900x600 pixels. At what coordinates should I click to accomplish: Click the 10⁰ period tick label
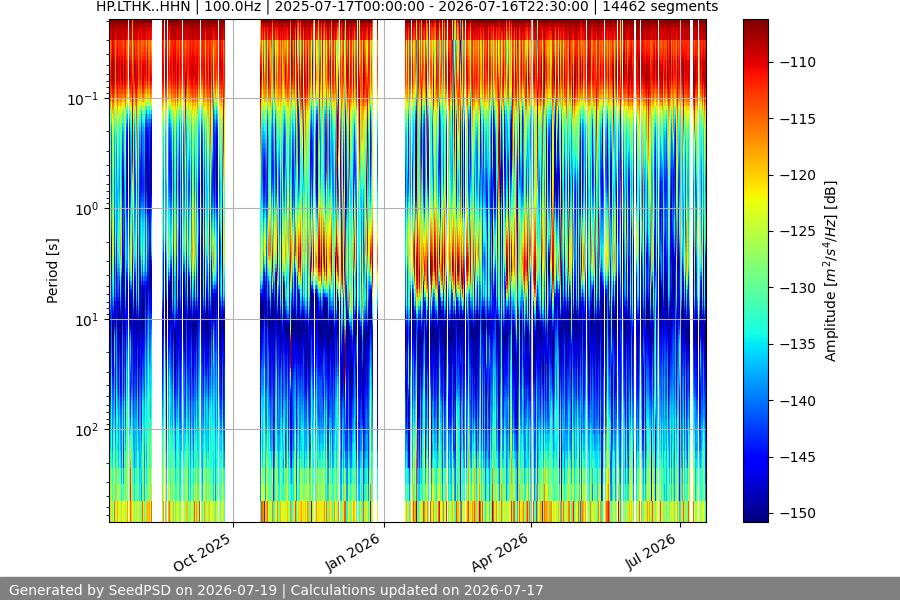(x=87, y=209)
